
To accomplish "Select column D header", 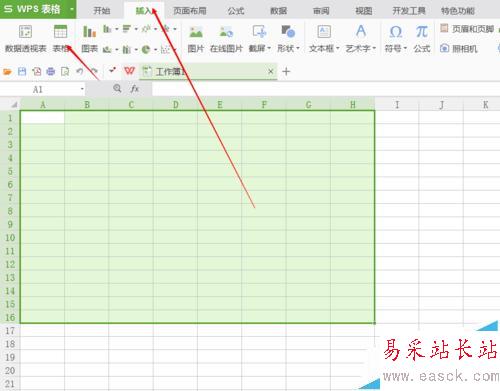I will coord(175,105).
